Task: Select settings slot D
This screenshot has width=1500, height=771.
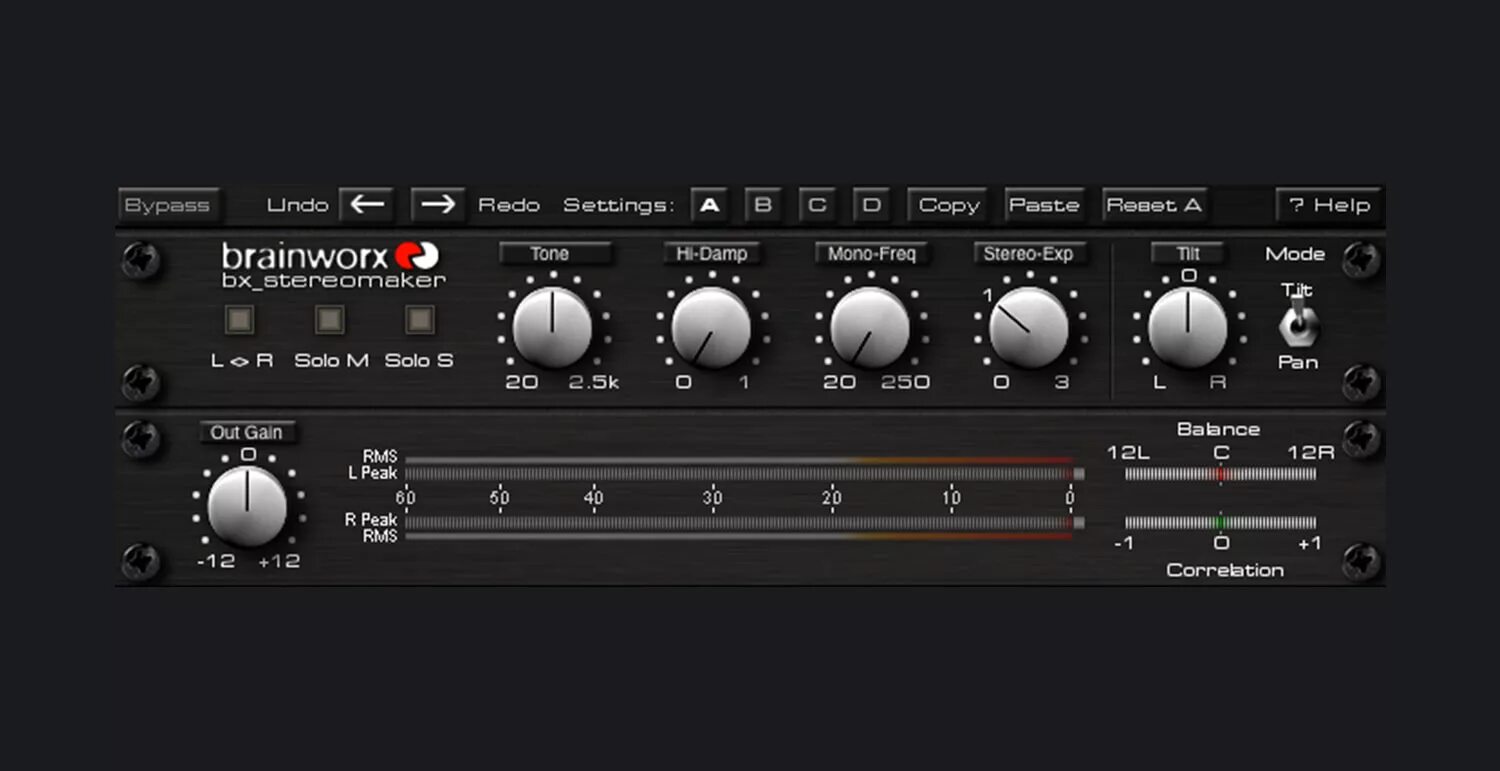Action: point(872,205)
